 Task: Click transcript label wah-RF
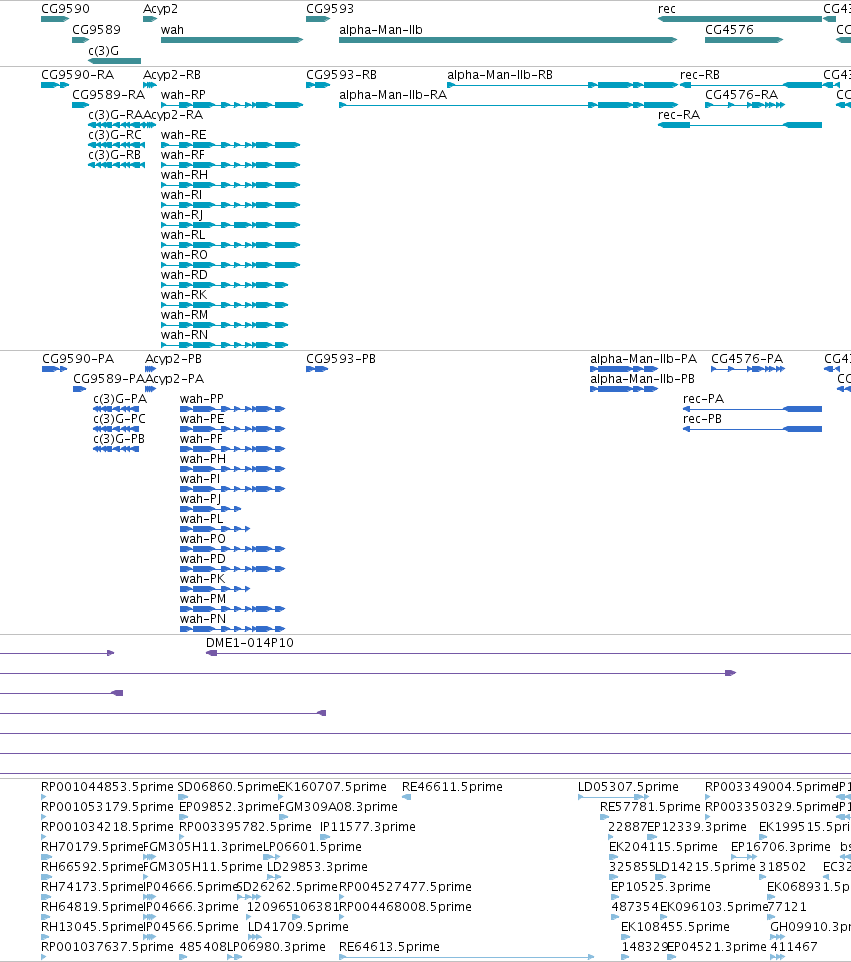coord(183,155)
